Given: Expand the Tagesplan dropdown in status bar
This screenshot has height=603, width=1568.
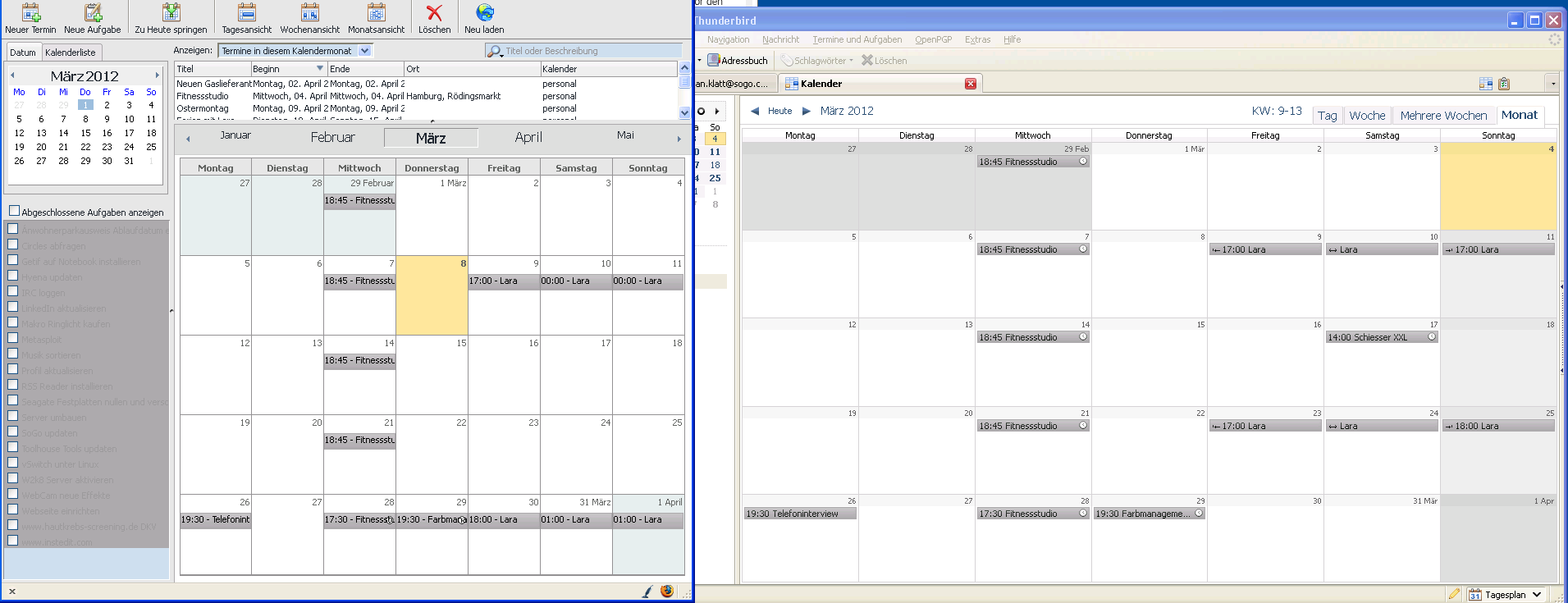Looking at the screenshot, I should point(1537,595).
